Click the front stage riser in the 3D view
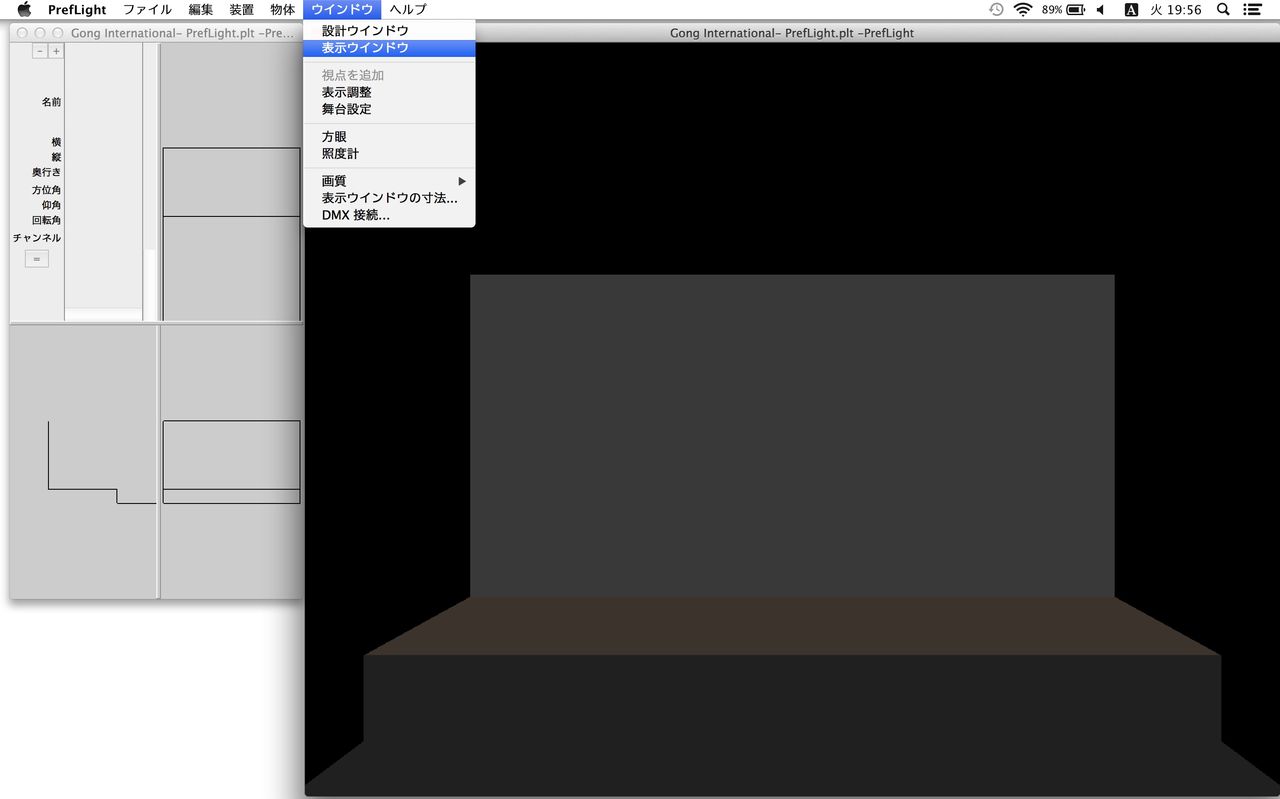1280x799 pixels. (x=792, y=700)
